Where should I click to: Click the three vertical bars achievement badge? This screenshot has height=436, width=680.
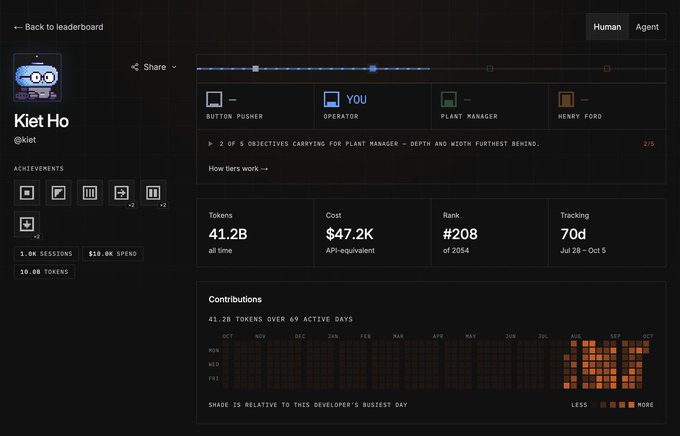[90, 193]
